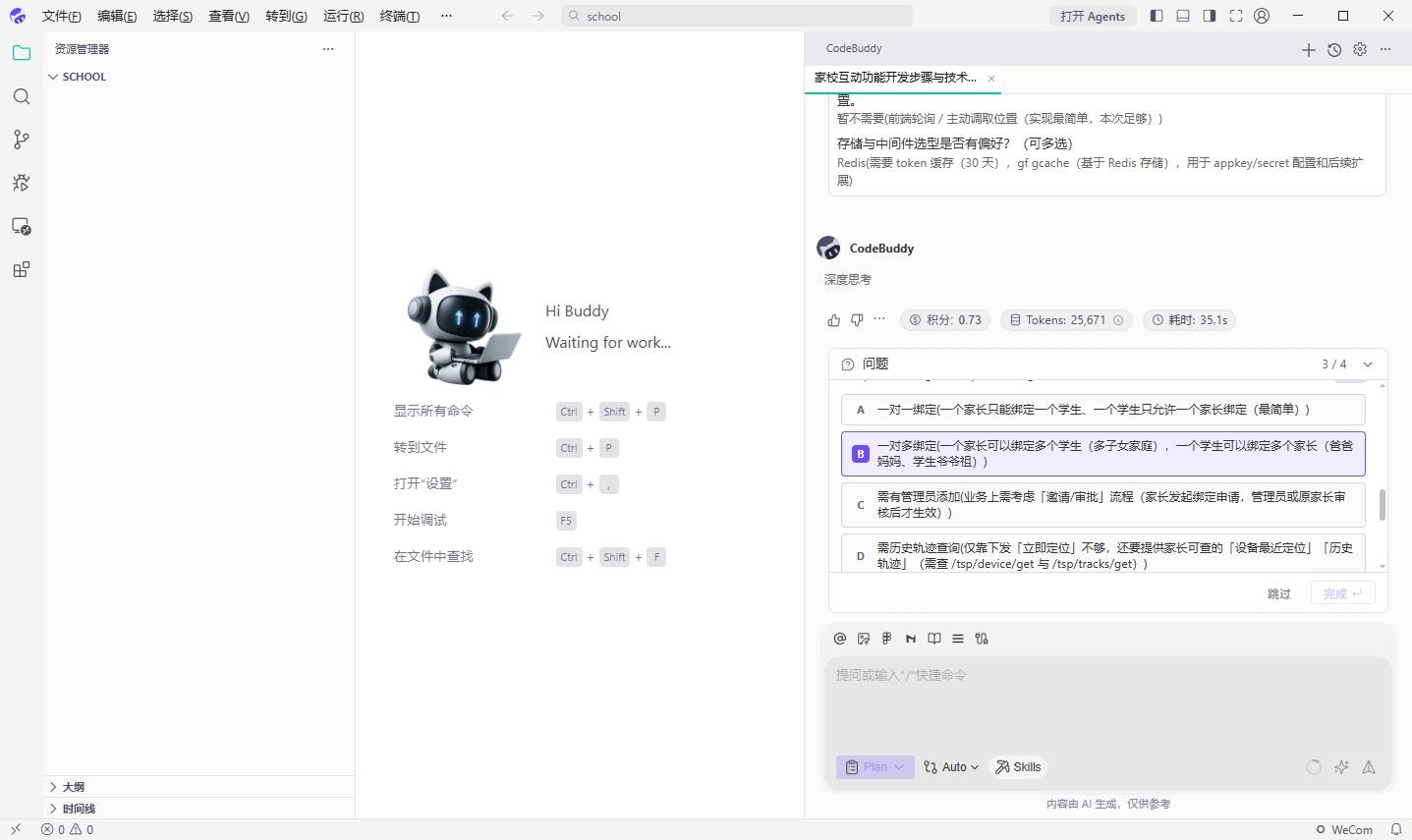Open the 编辑(E) menu
This screenshot has width=1412, height=840.
pos(117,16)
